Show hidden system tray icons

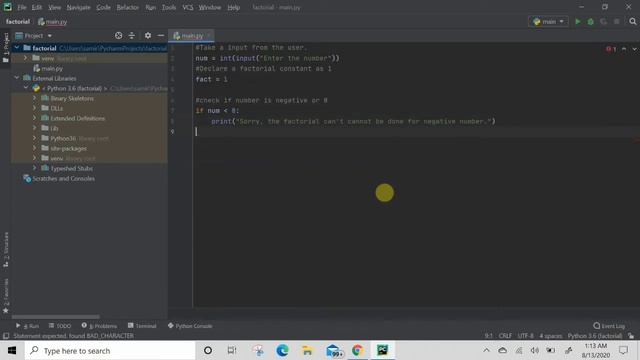(x=487, y=350)
